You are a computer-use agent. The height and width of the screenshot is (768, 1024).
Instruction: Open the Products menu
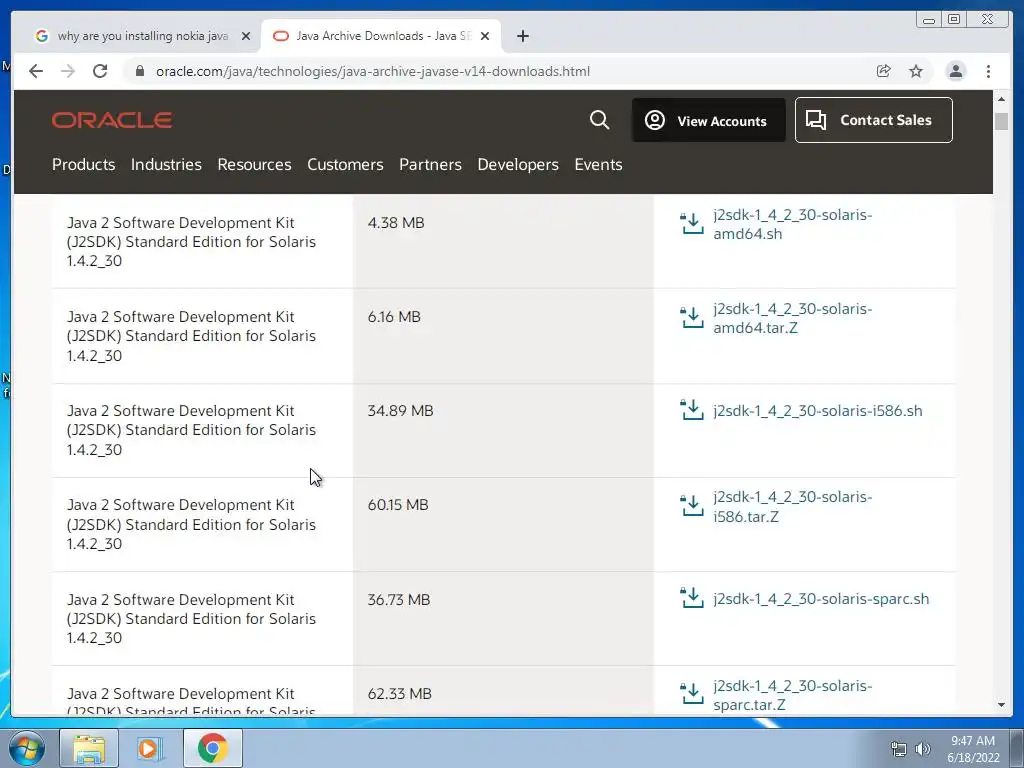point(84,165)
